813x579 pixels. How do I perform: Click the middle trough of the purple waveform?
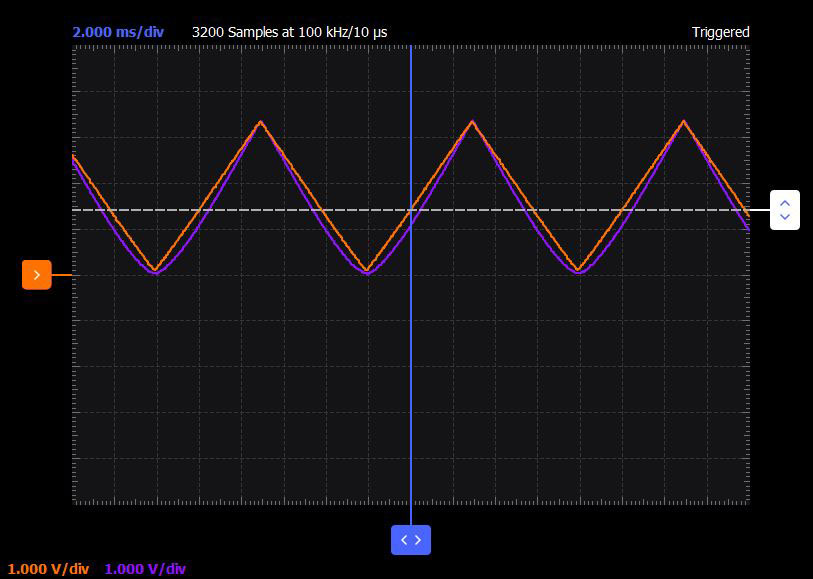367,273
